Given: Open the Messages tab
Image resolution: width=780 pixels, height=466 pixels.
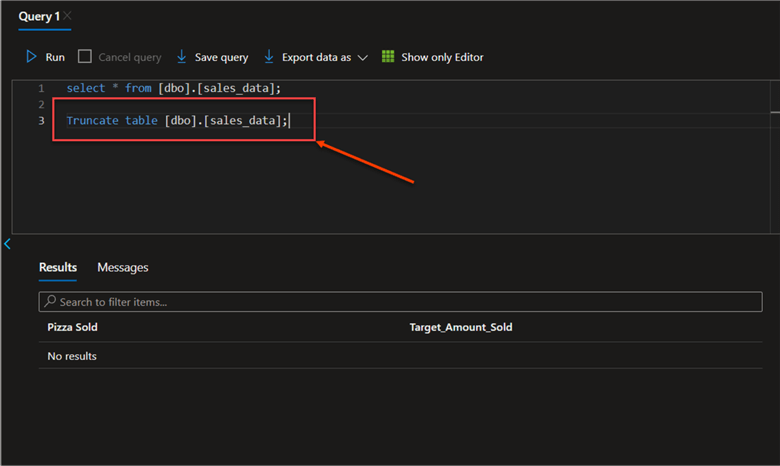Looking at the screenshot, I should [122, 267].
